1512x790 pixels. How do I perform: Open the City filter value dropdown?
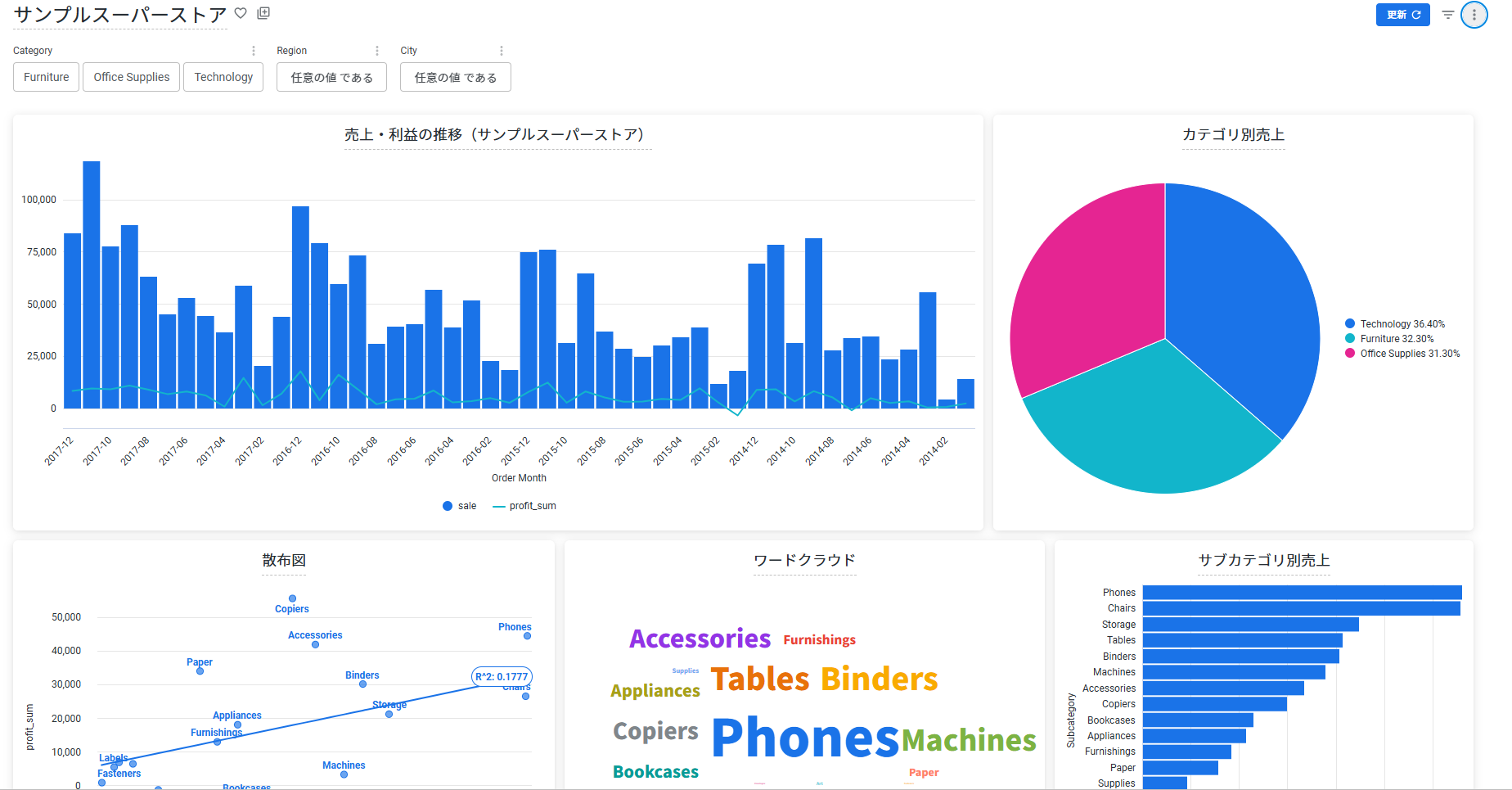[455, 77]
